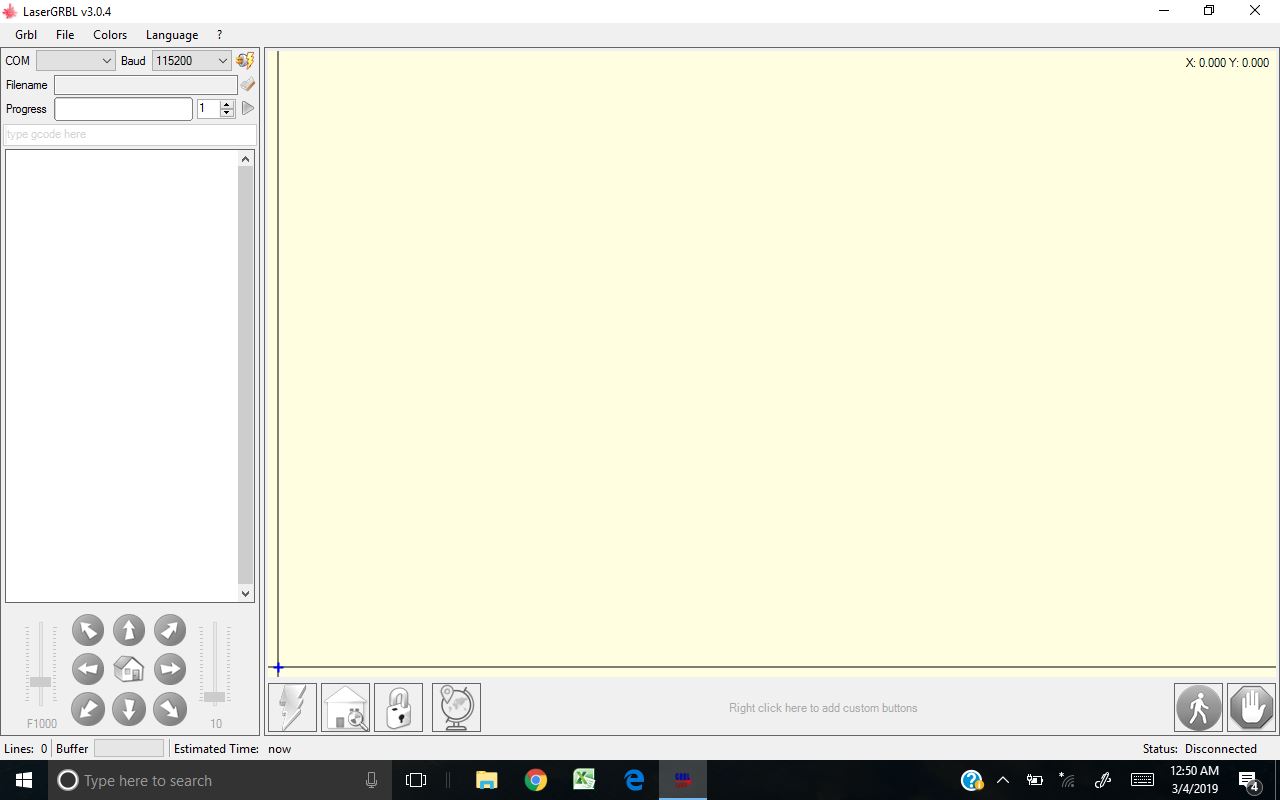Open the Baud rate dropdown showing 115200
The height and width of the screenshot is (800, 1280).
pos(192,61)
